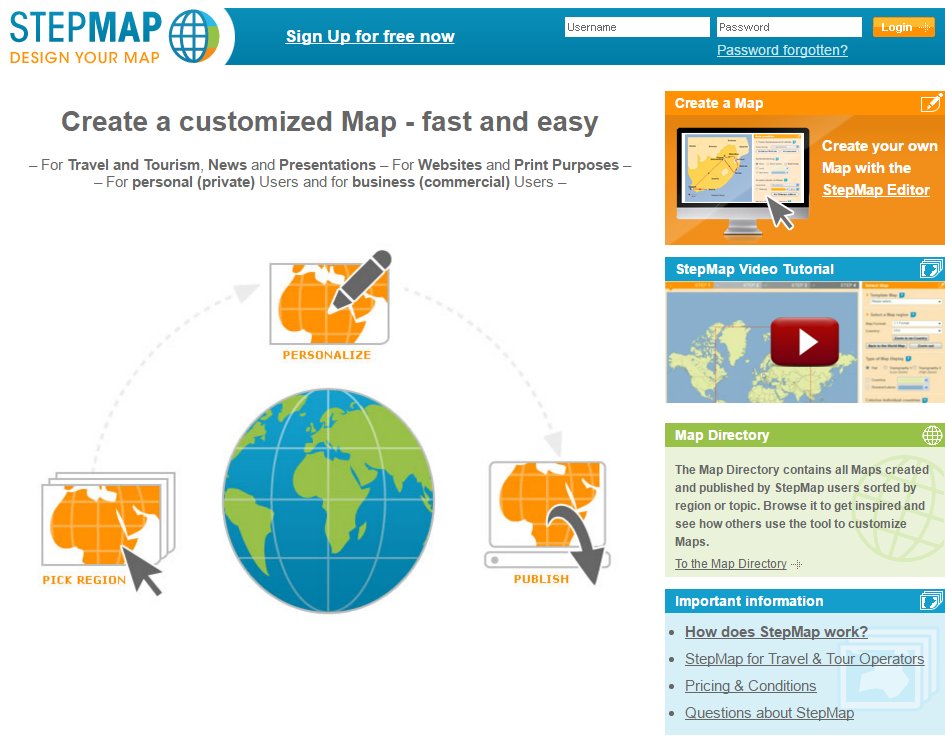
Task: Click the orange Login button
Action: click(x=903, y=27)
